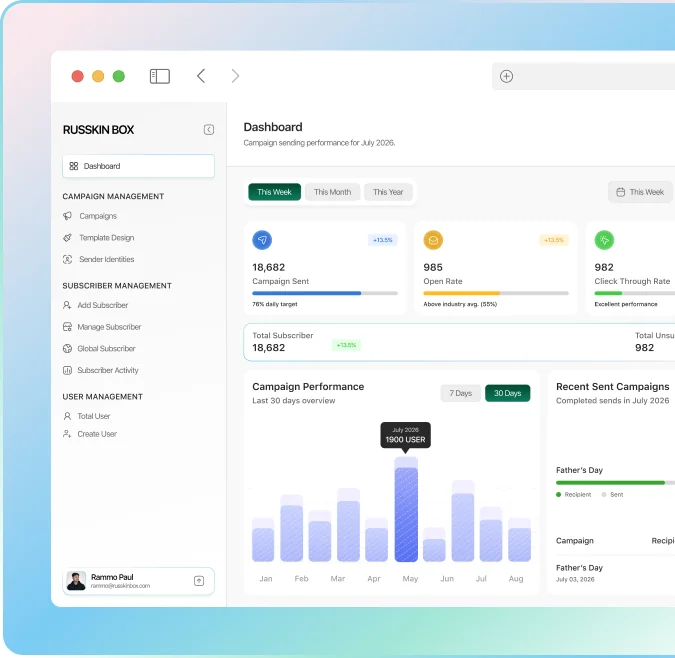Screen dimensions: 675x658
Task: Open Total User page
Action: click(x=93, y=416)
